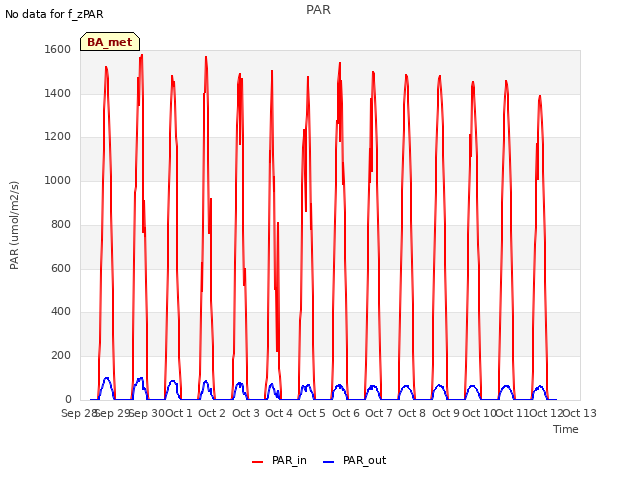
Task: Toggle the PAR_in legend entry
Action: (x=280, y=460)
